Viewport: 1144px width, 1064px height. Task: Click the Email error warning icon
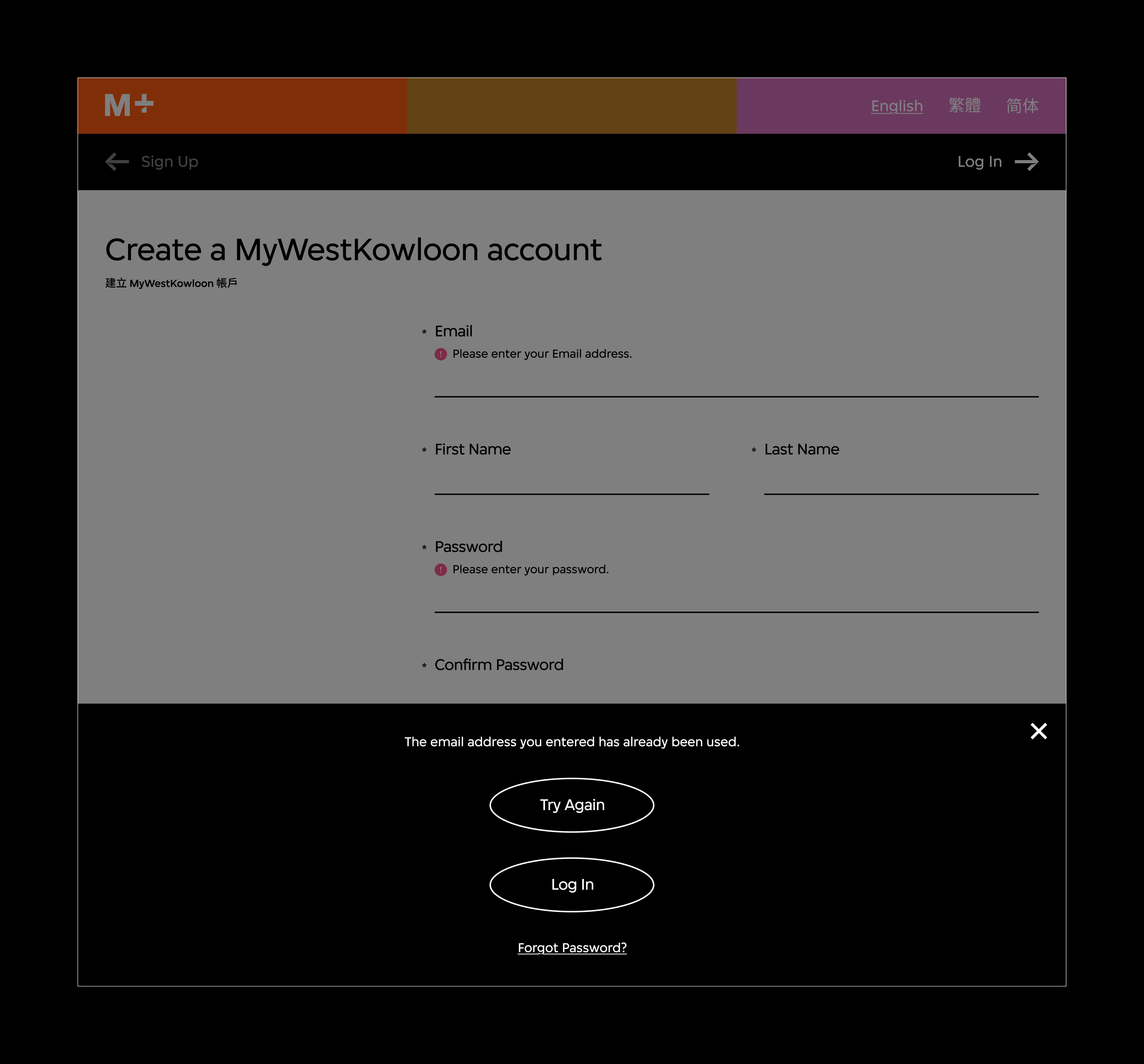[441, 354]
